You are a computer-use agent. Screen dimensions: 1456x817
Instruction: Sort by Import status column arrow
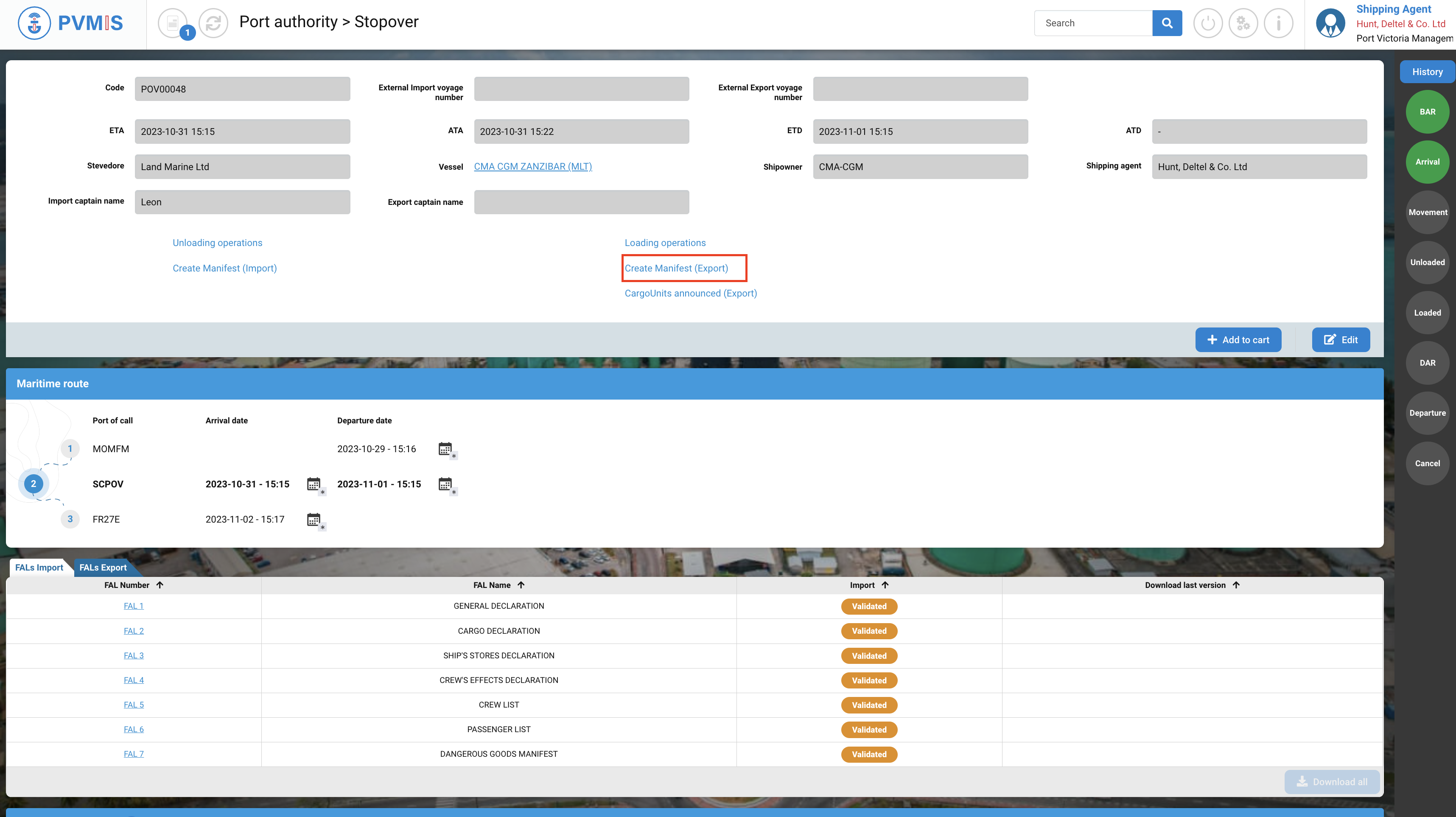tap(885, 585)
